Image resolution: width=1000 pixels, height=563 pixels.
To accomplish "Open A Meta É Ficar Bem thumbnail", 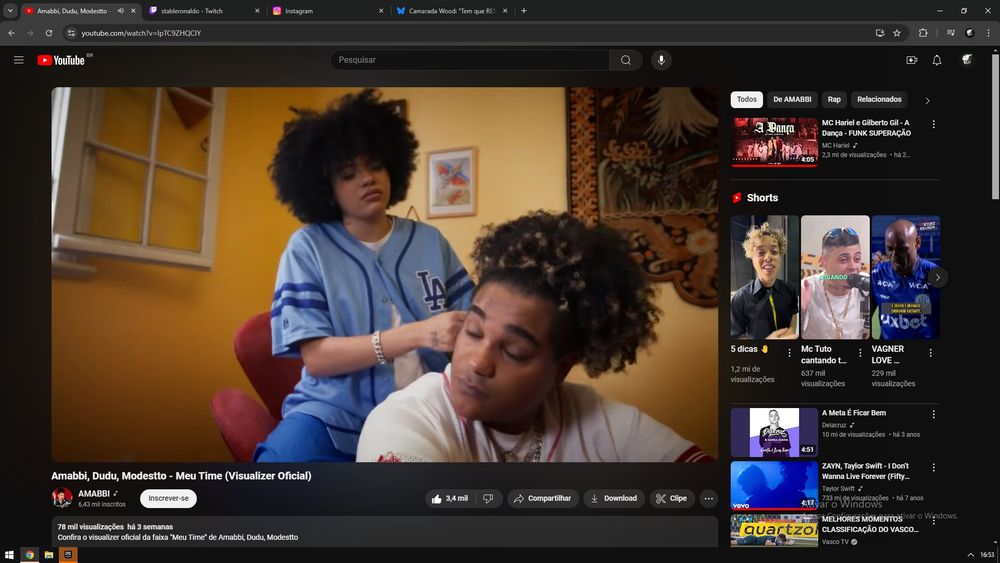I will [774, 432].
